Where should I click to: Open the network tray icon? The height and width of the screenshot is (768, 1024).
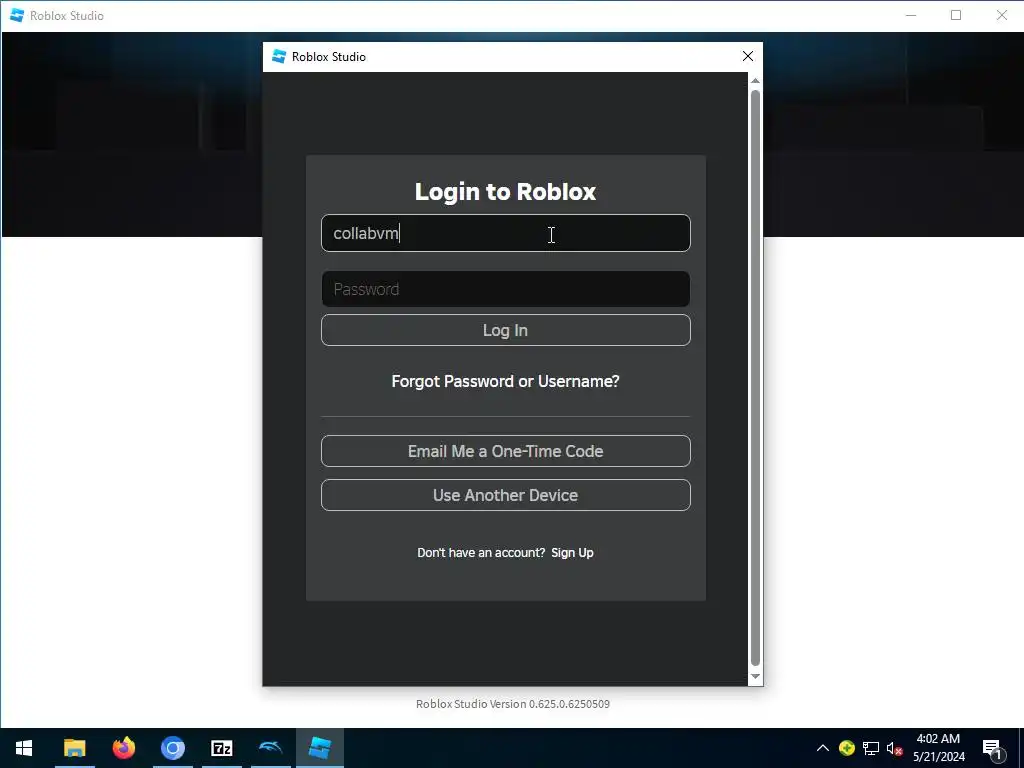(871, 748)
